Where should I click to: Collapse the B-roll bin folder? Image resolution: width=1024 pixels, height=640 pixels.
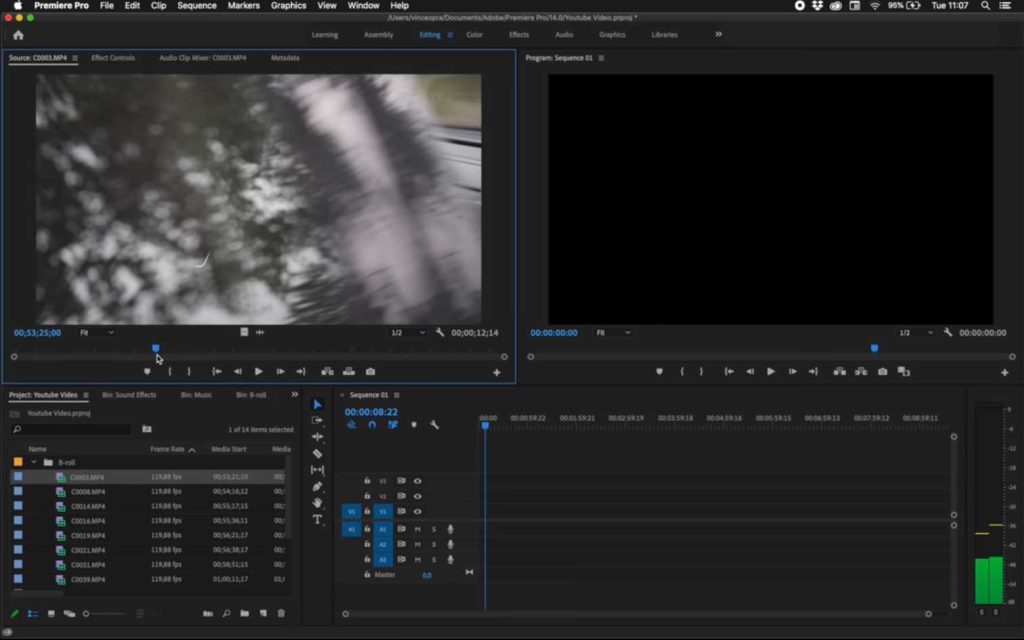(34, 462)
